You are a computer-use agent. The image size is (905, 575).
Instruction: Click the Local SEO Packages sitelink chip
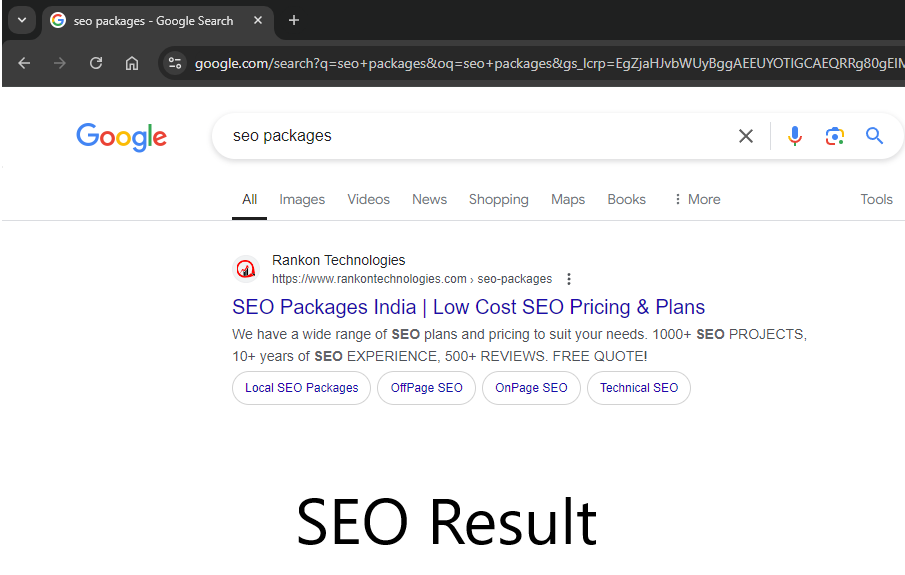pos(301,388)
